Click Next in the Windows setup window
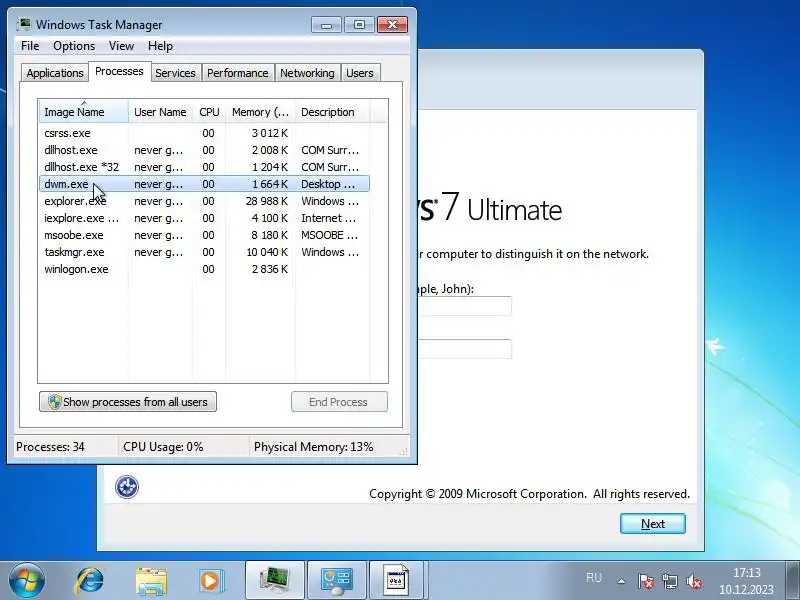This screenshot has height=600, width=800. point(653,523)
